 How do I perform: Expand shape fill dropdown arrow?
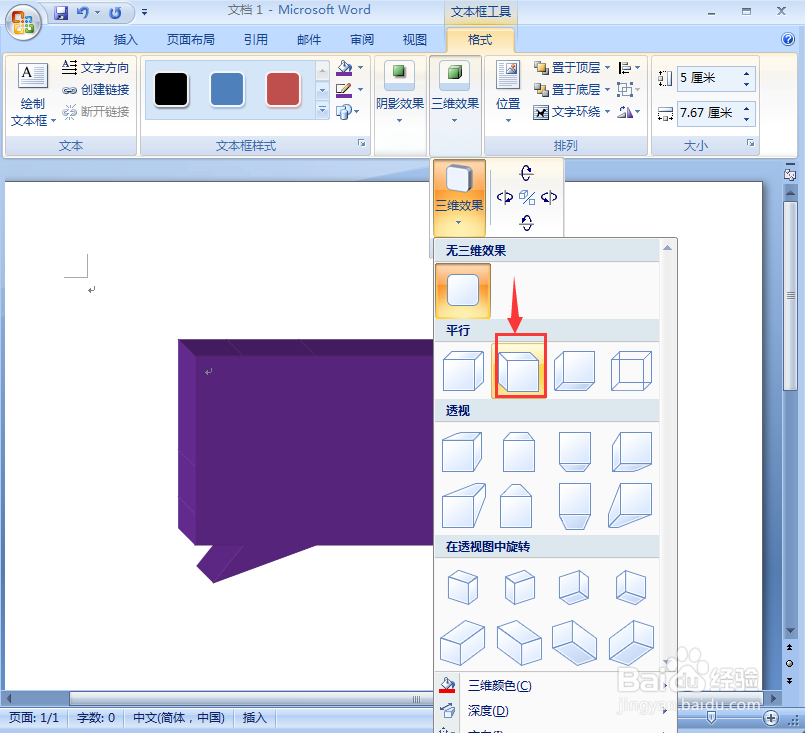360,67
